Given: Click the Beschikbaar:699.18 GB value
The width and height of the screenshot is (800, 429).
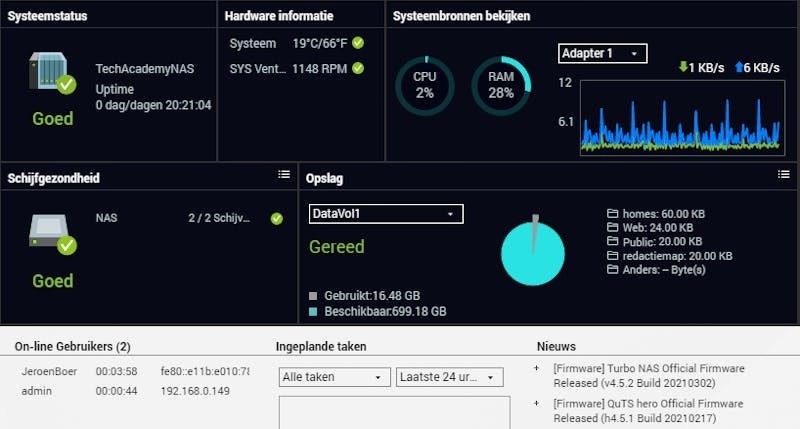Looking at the screenshot, I should (385, 311).
